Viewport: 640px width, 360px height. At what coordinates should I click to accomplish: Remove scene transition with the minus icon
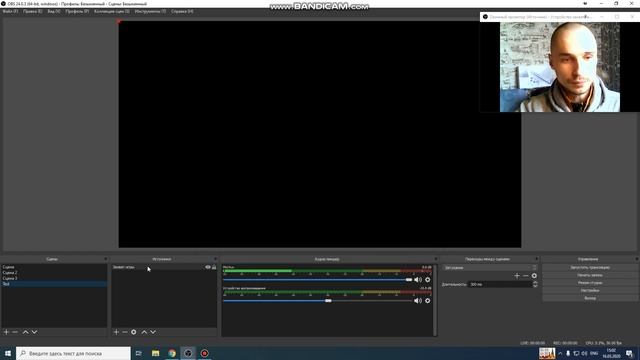click(526, 276)
